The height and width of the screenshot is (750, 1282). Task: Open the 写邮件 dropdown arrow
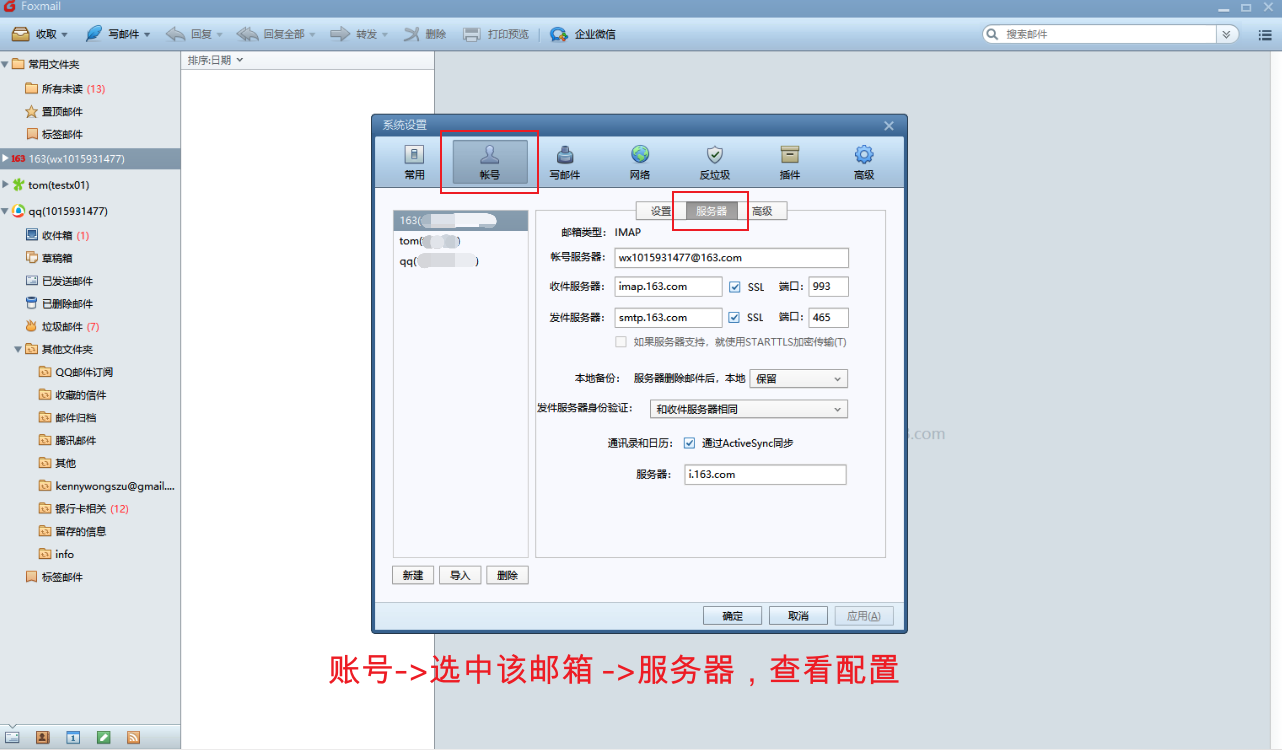(x=147, y=34)
